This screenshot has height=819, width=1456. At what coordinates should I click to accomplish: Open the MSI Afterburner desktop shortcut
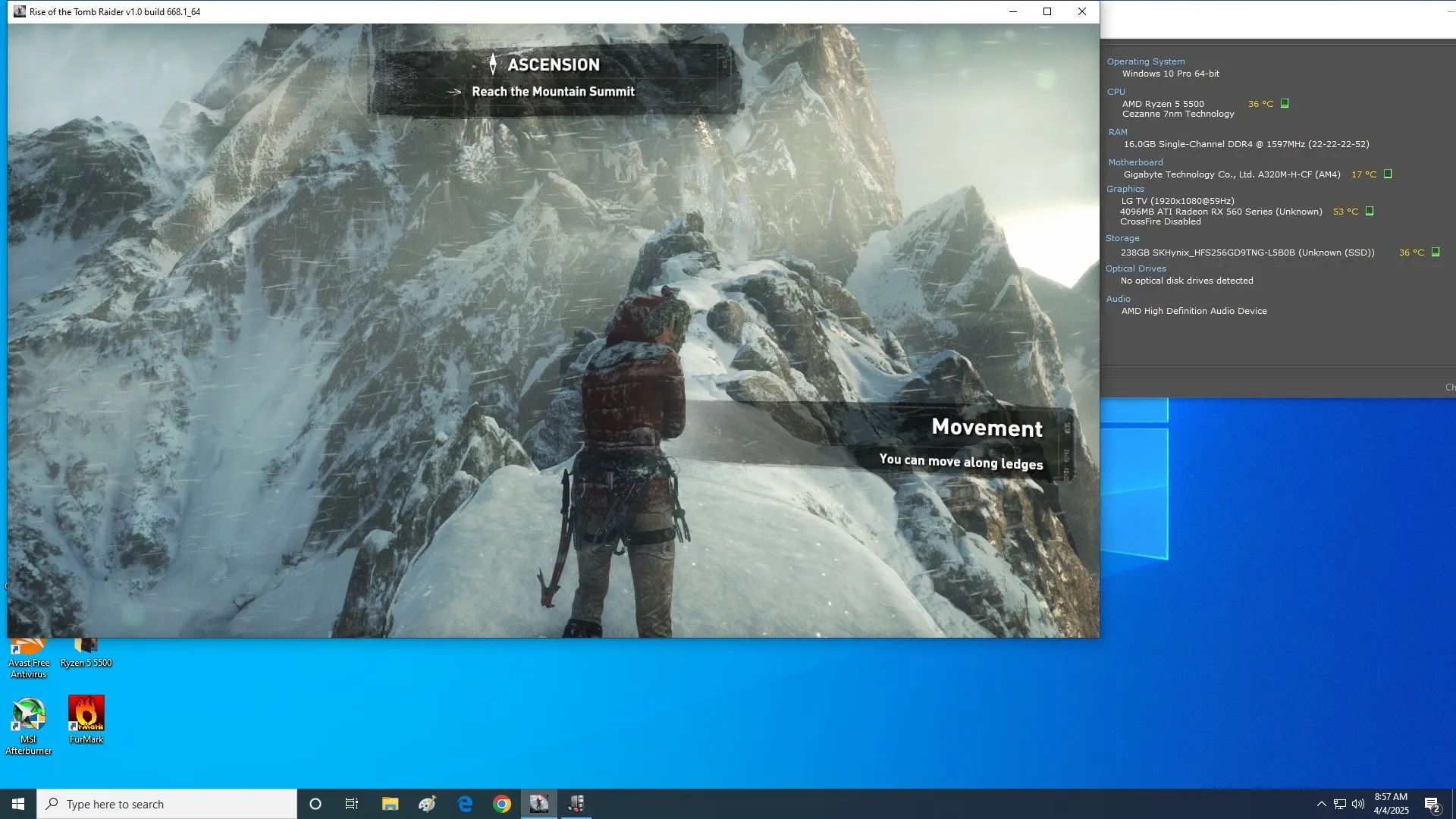[28, 725]
